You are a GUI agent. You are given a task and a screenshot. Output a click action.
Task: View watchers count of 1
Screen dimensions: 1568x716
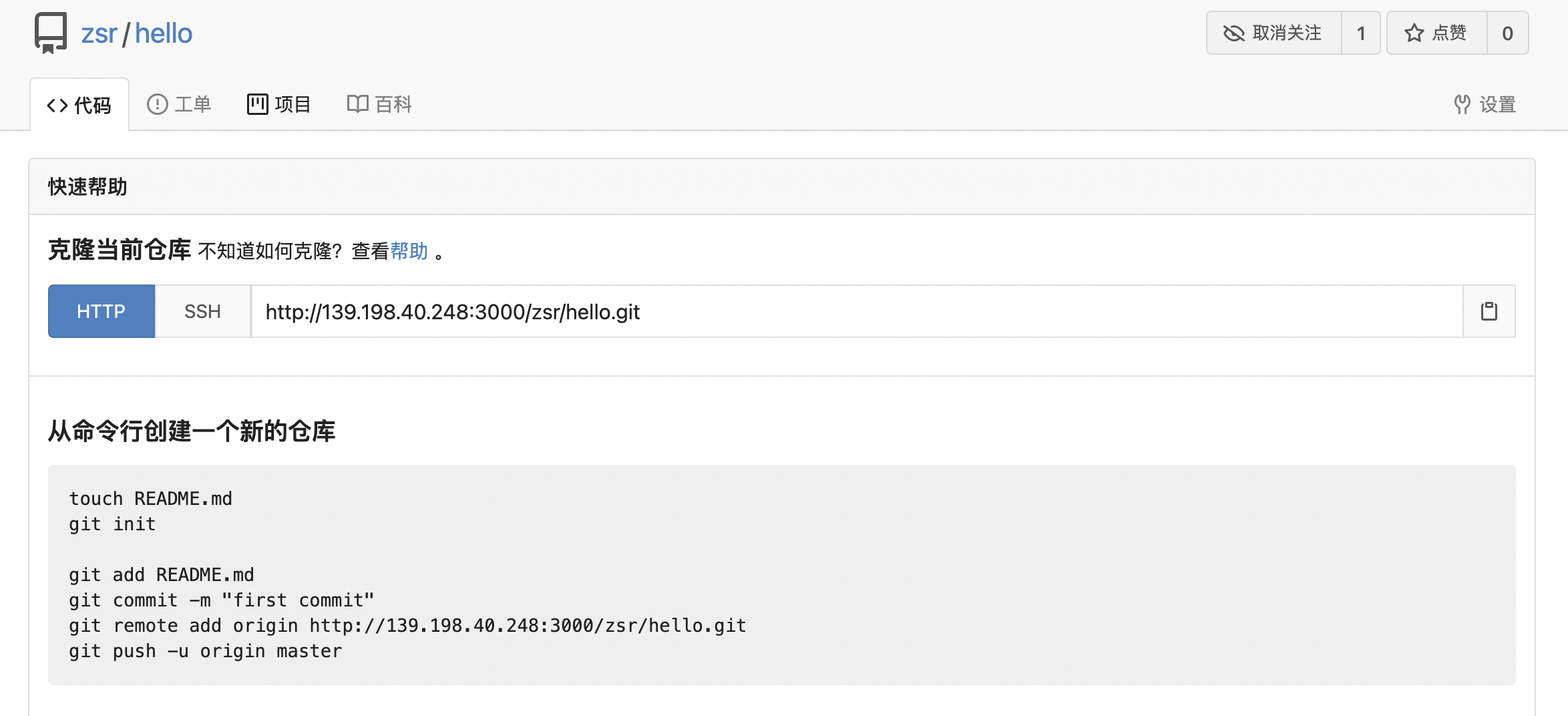1361,33
